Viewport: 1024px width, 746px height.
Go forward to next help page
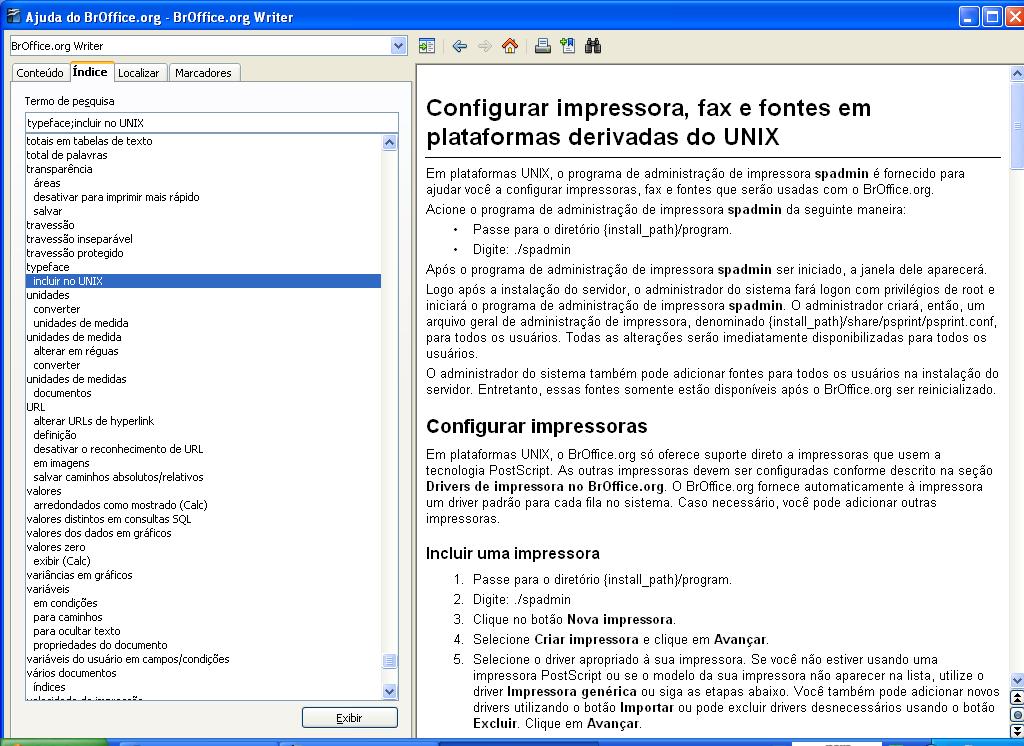pyautogui.click(x=485, y=46)
